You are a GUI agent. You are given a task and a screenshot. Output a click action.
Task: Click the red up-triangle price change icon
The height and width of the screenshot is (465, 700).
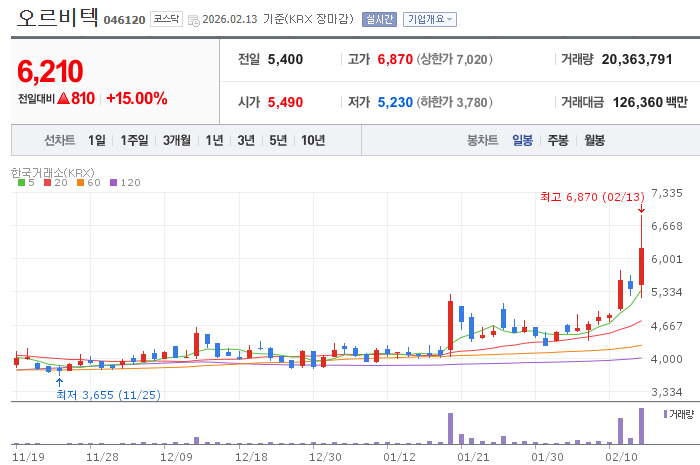(x=63, y=98)
